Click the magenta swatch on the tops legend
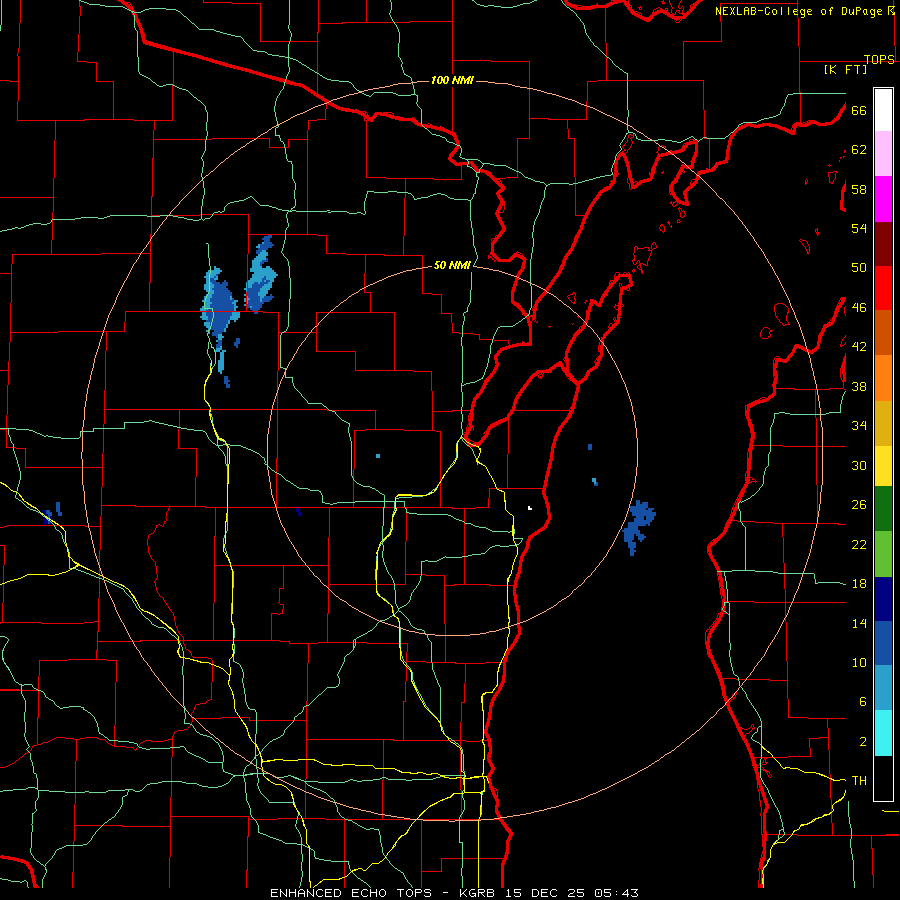900x900 pixels. [883, 199]
